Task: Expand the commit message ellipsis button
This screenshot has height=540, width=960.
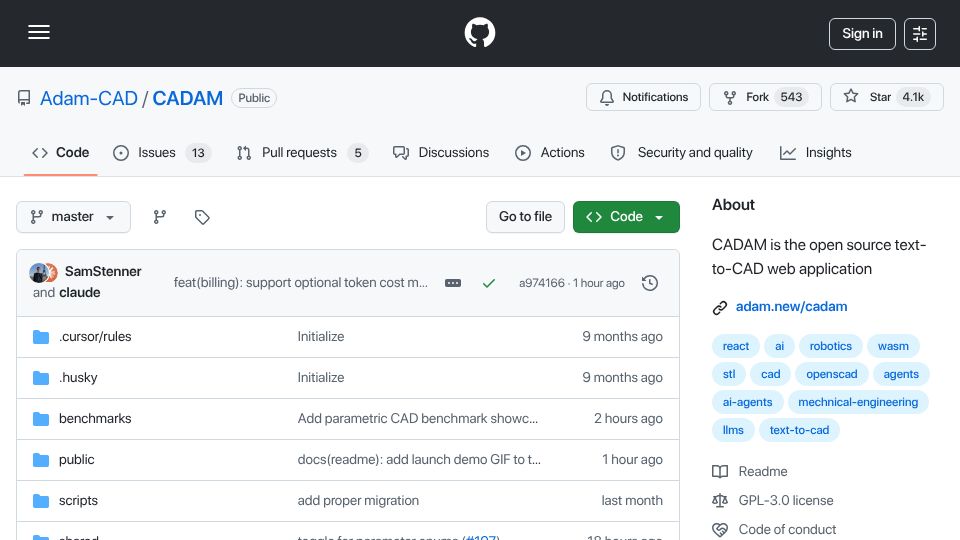Action: coord(453,283)
